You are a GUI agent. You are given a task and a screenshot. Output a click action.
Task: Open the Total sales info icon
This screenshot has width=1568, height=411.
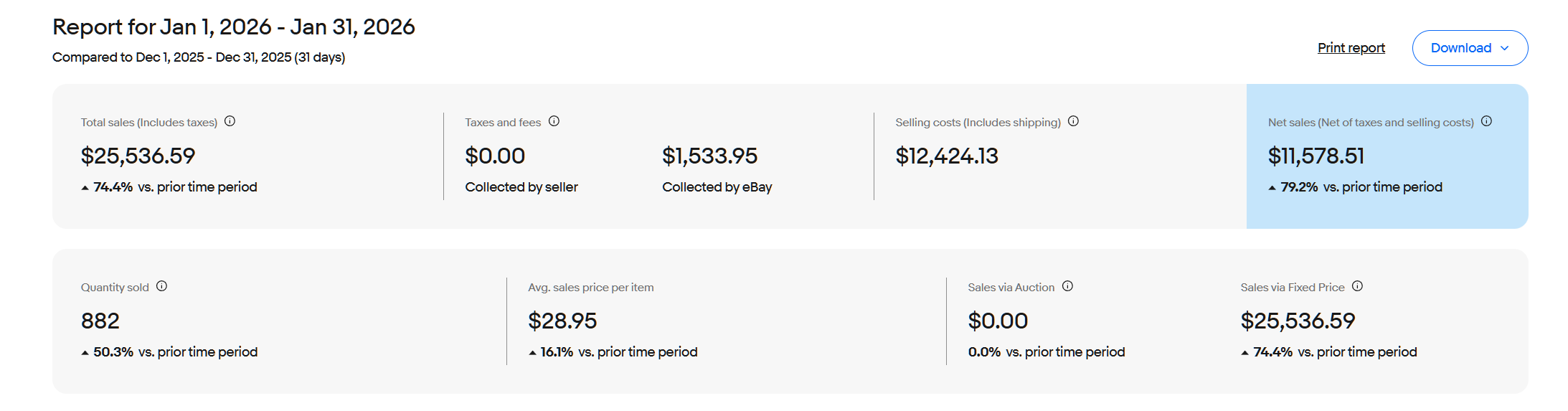tap(230, 121)
